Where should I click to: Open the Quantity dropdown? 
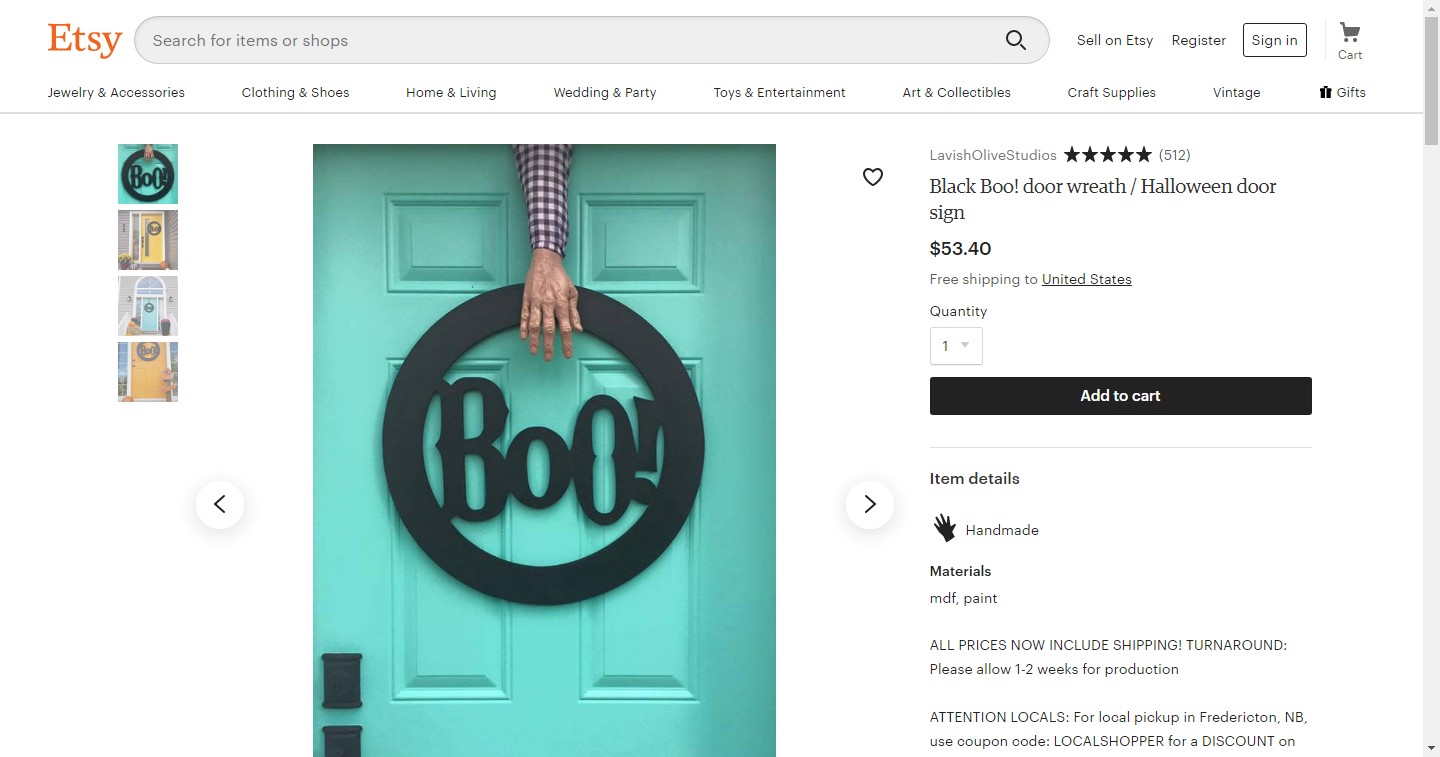(956, 346)
